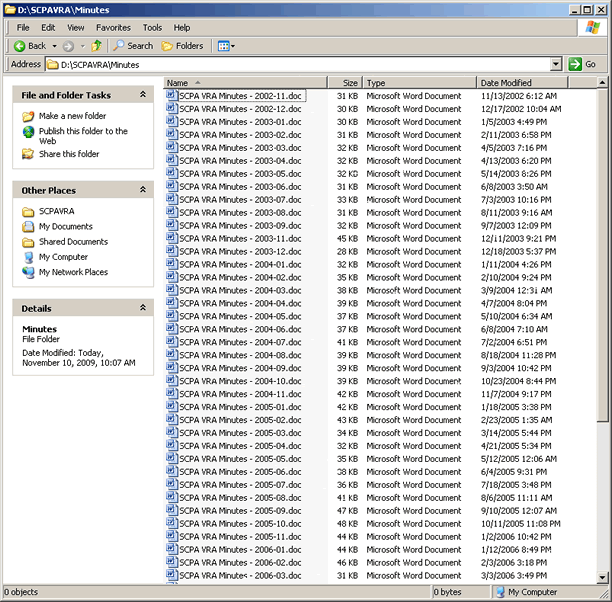
Task: Open the View menu
Action: [75, 28]
